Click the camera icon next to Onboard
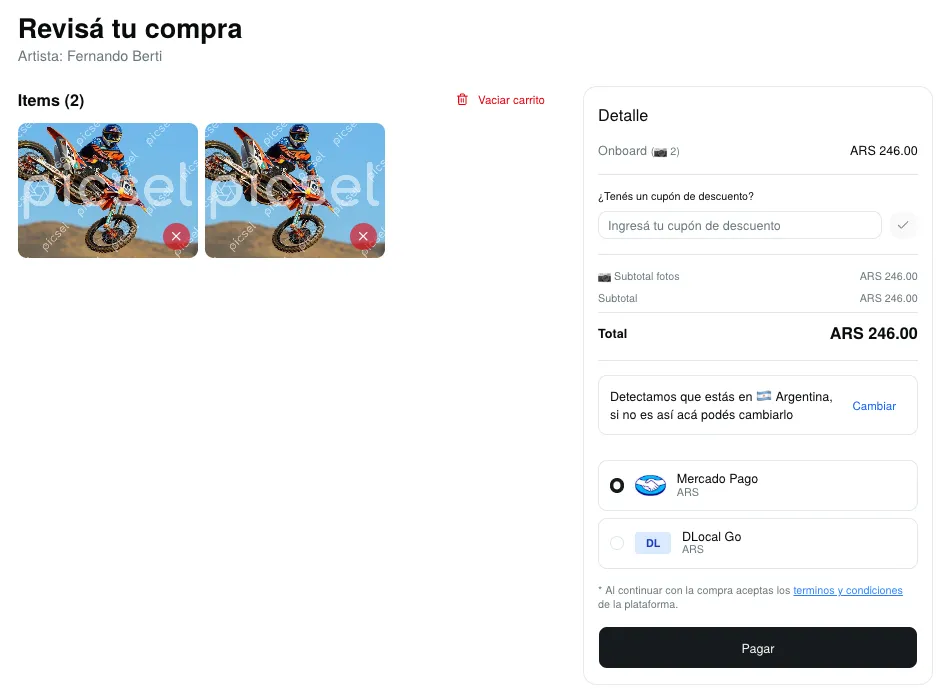 (660, 152)
